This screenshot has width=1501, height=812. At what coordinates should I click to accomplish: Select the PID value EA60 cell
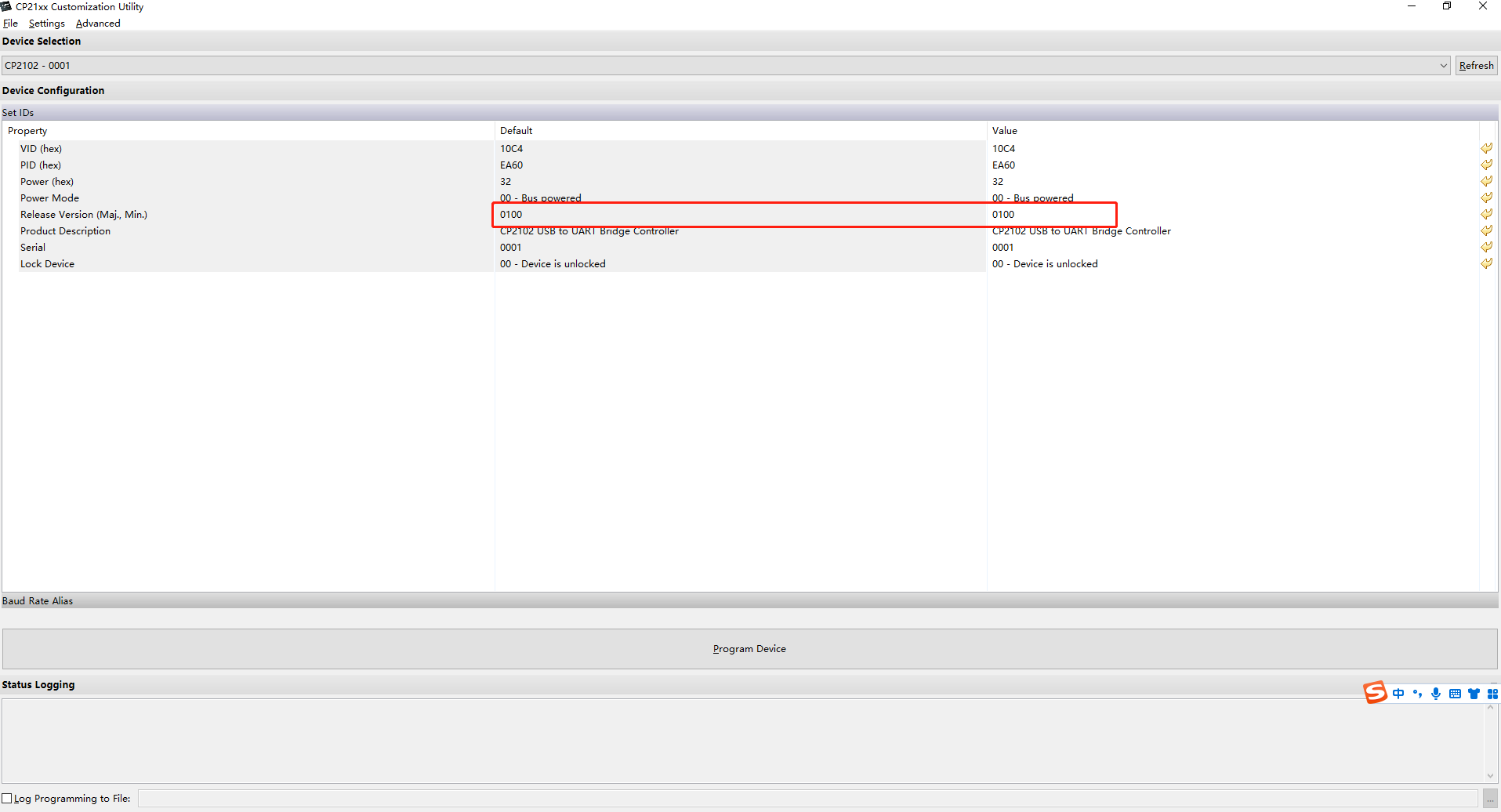click(x=1232, y=165)
